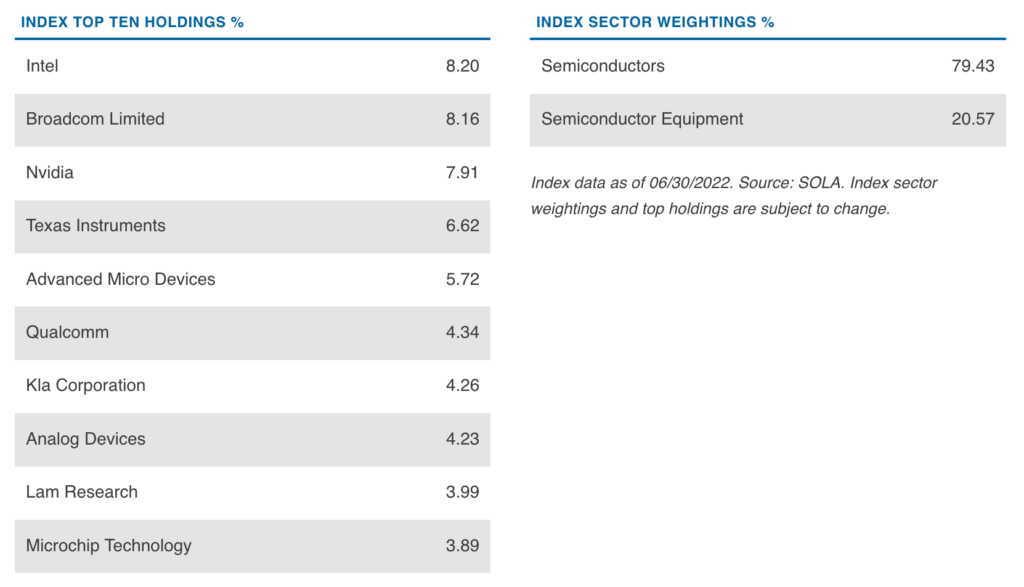The image size is (1024, 587).
Task: Click Nvidia's 7.91 percentage value
Action: (462, 172)
